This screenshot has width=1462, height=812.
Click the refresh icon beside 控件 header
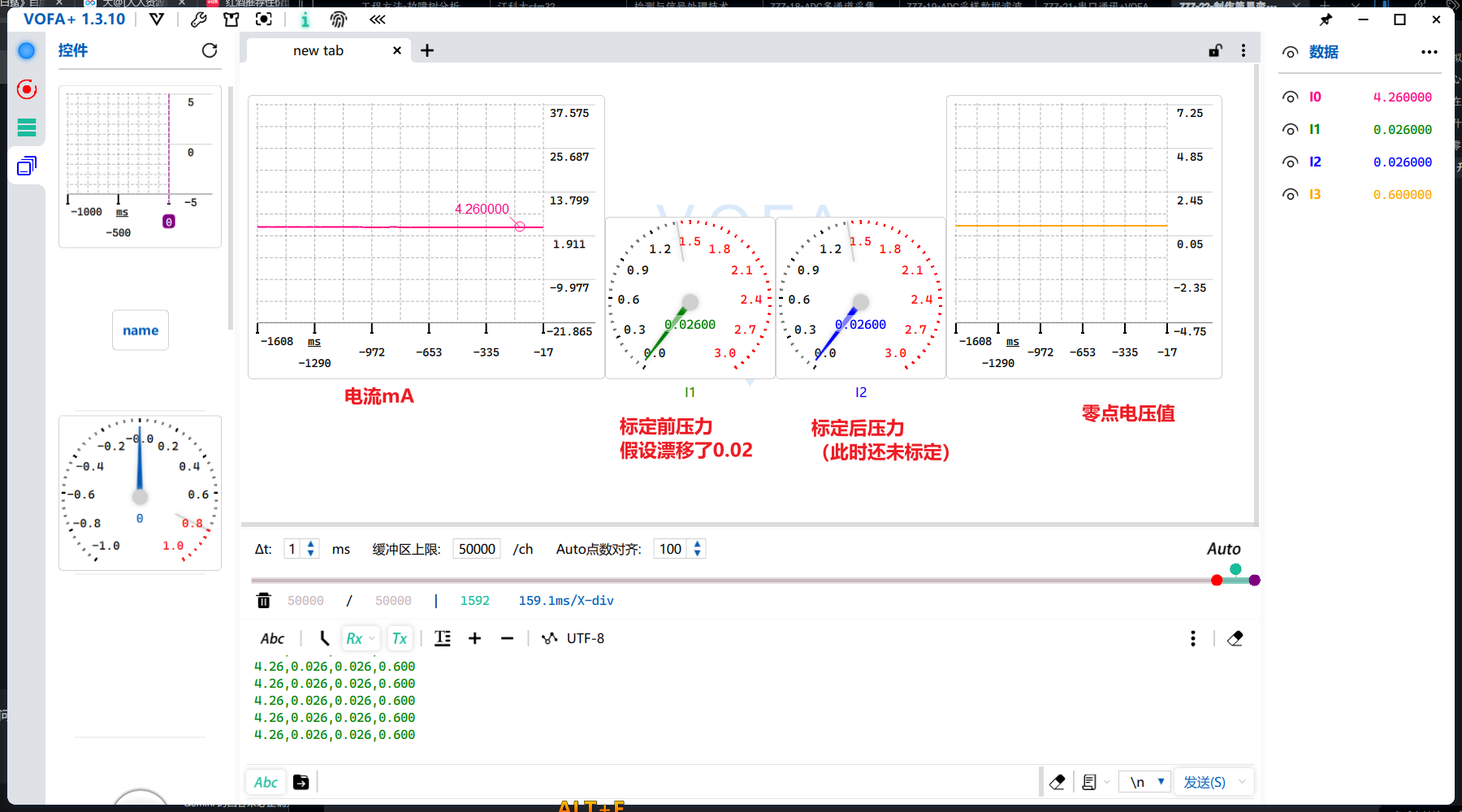click(x=210, y=50)
